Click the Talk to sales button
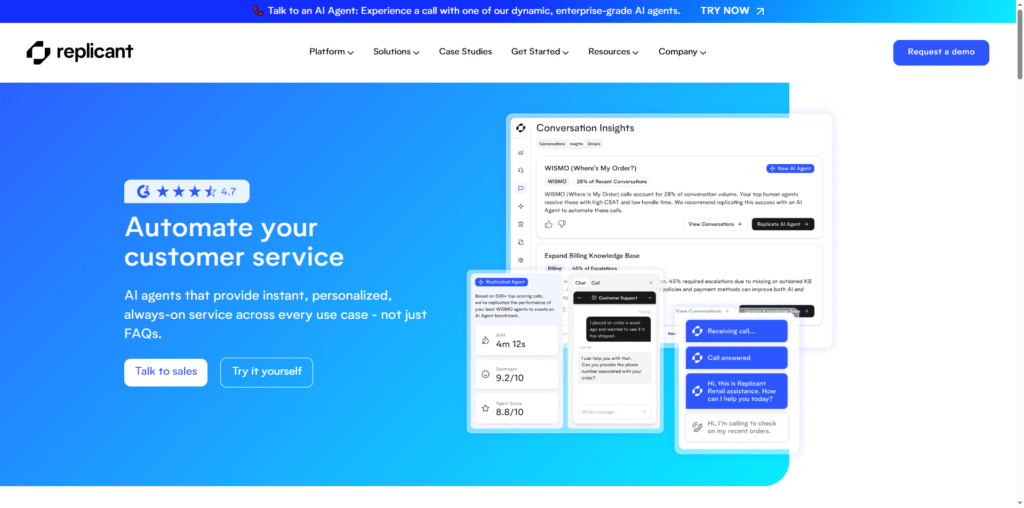The image size is (1024, 508). click(166, 372)
